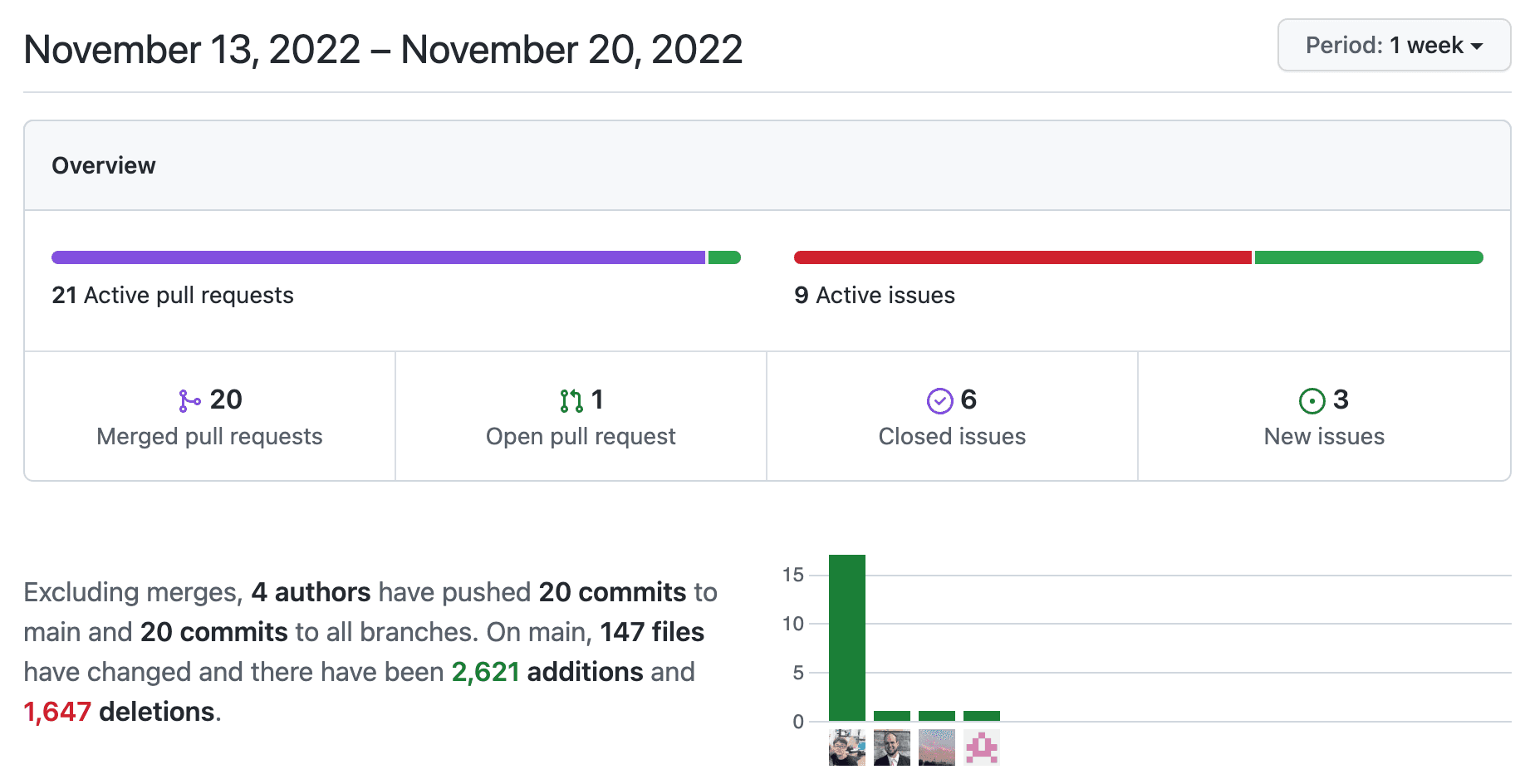Viewport: 1520px width, 784px height.
Task: Click the pink pixel identicon avatar
Action: [x=981, y=747]
